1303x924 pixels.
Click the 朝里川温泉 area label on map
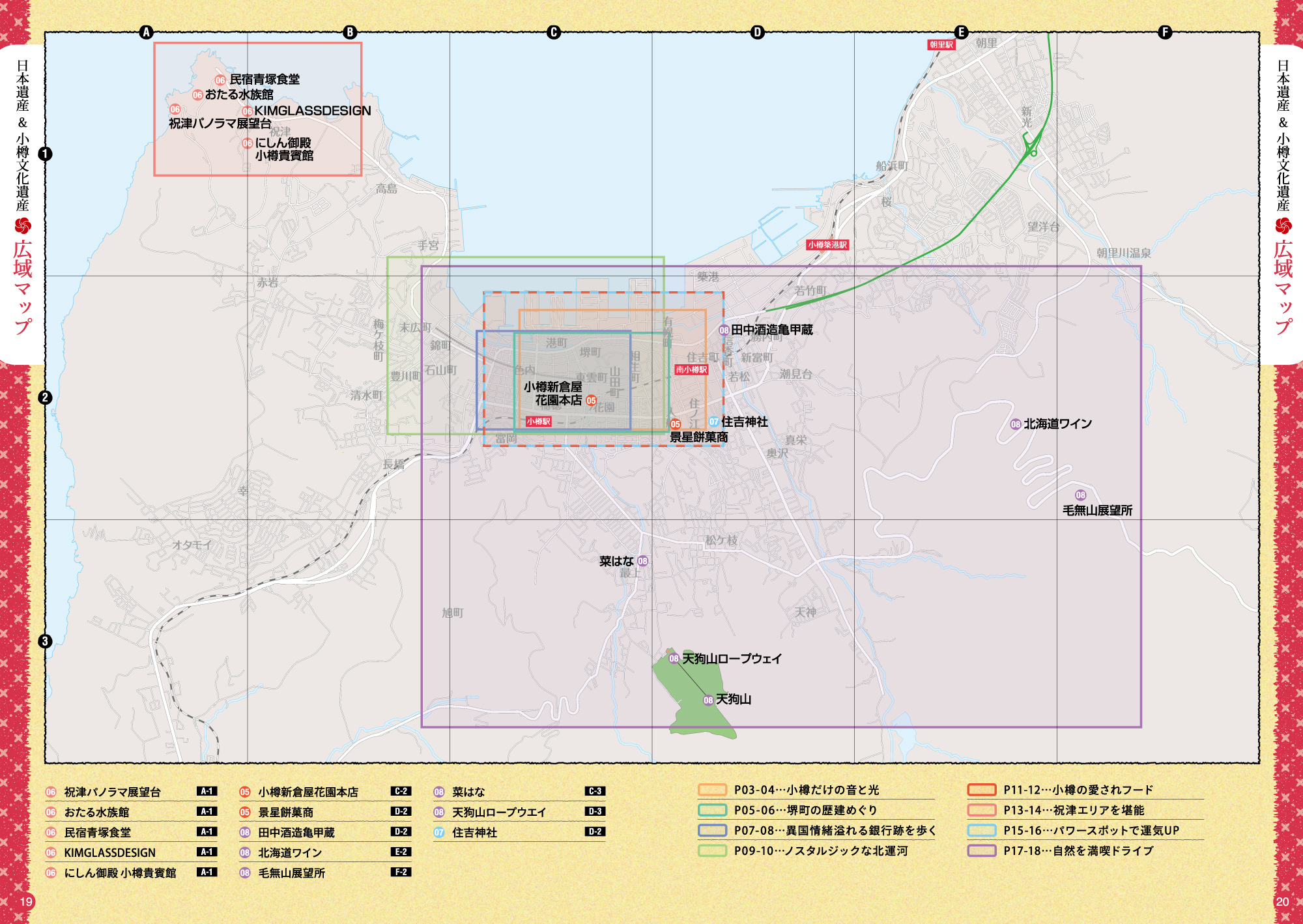[x=1123, y=253]
